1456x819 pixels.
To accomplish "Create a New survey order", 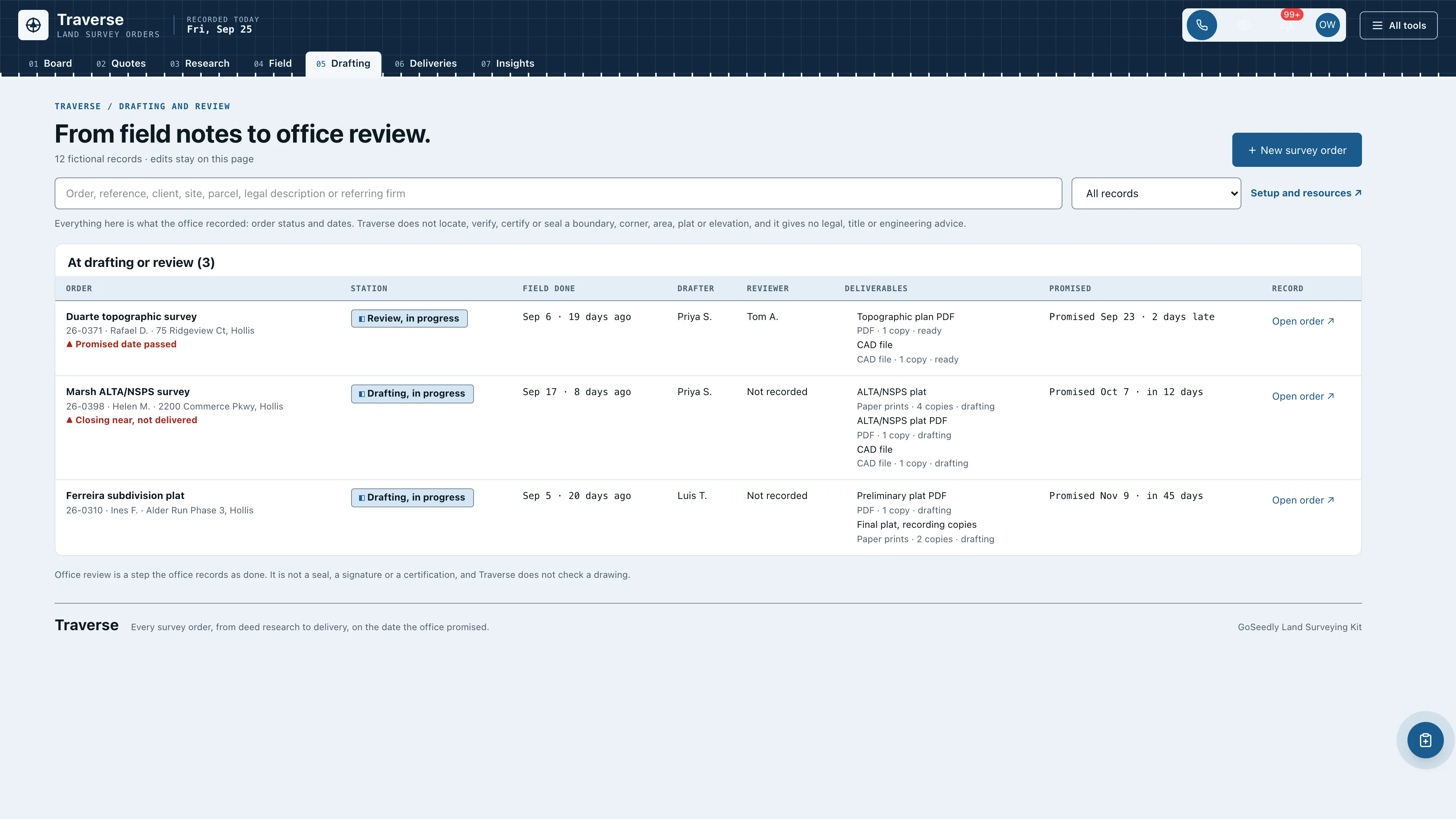I will tap(1297, 150).
